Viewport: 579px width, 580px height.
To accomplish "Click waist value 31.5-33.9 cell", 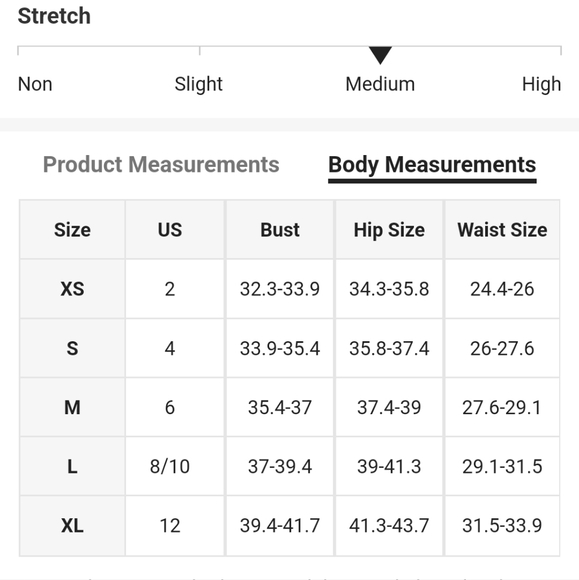I will [x=502, y=526].
